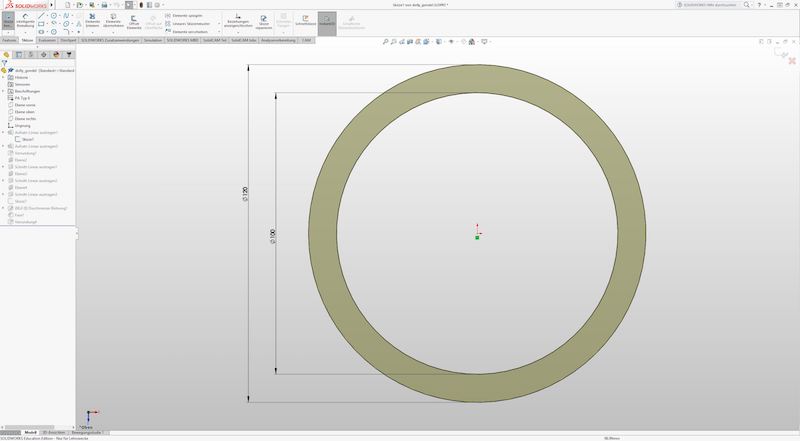The image size is (800, 441).
Task: Click the Ø100 inner diameter dimension
Action: 272,236
